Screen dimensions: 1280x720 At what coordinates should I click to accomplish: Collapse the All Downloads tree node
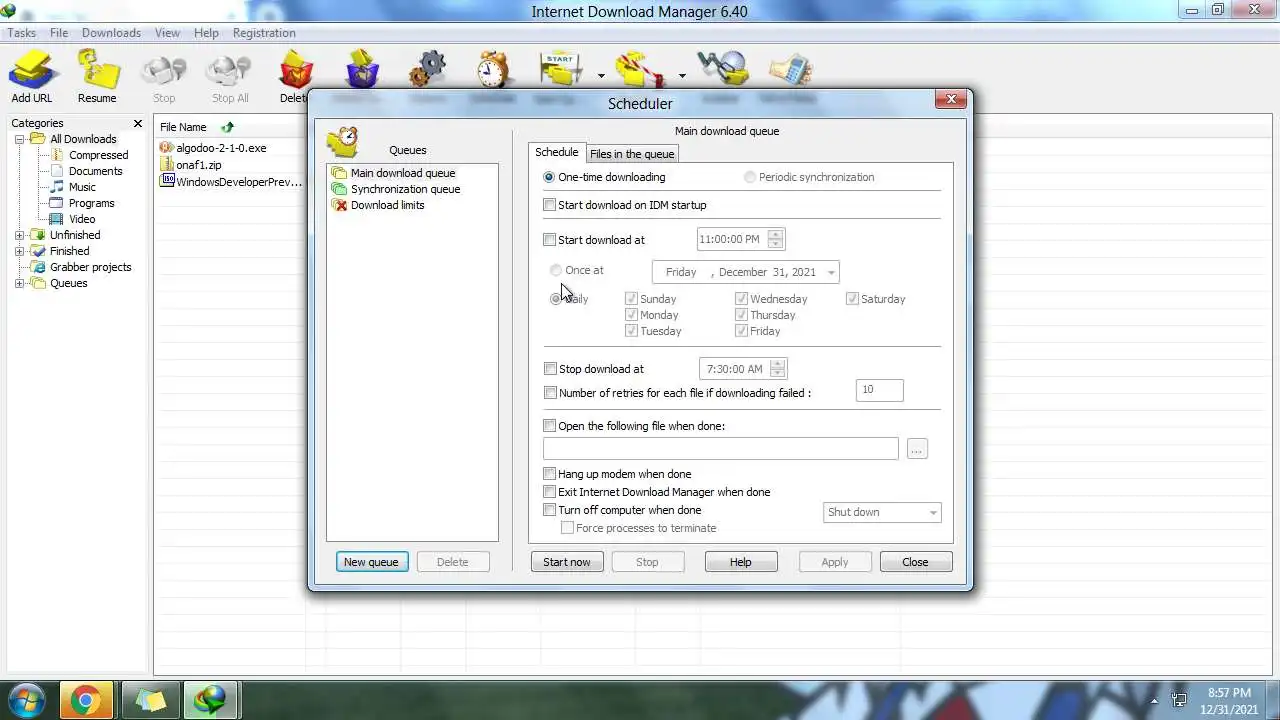point(19,139)
